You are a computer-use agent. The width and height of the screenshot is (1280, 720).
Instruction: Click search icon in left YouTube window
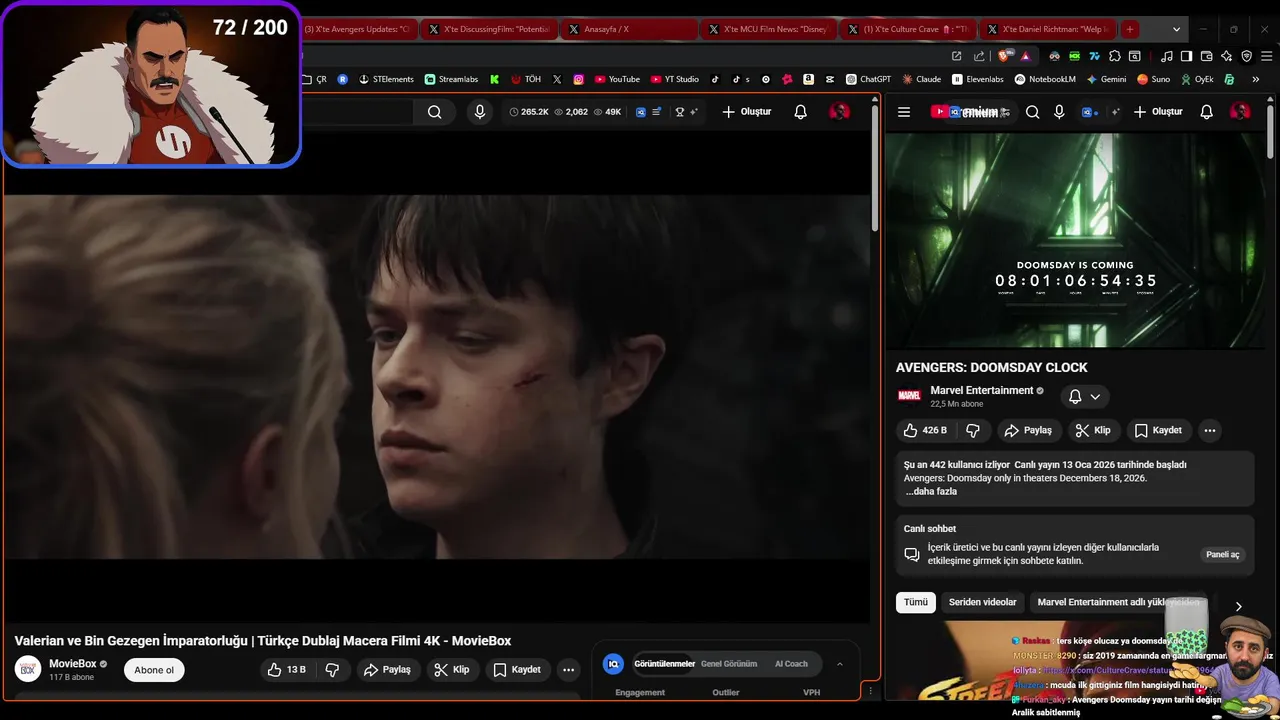pyautogui.click(x=434, y=112)
